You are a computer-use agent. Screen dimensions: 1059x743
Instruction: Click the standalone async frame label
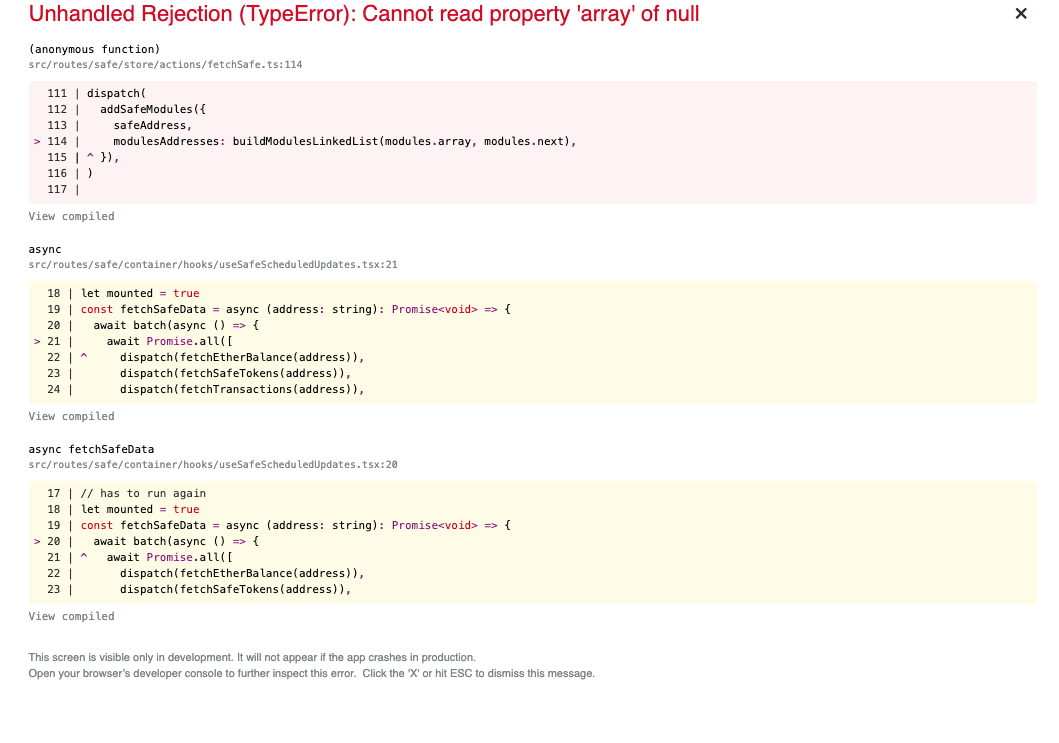click(45, 249)
